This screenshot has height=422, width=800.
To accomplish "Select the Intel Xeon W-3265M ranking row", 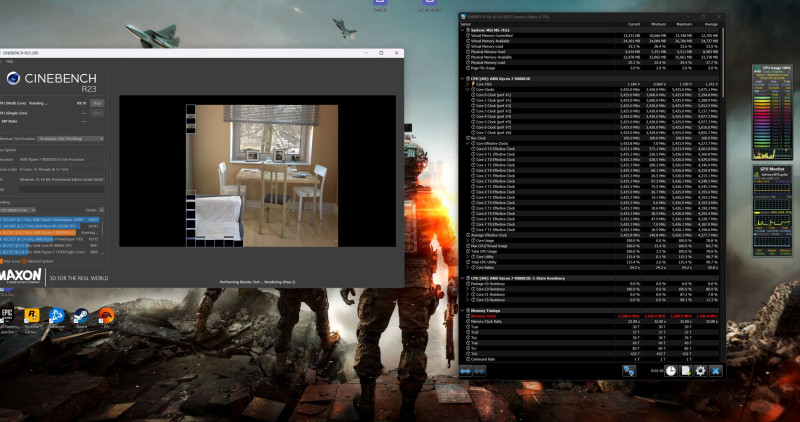I will pos(50,226).
